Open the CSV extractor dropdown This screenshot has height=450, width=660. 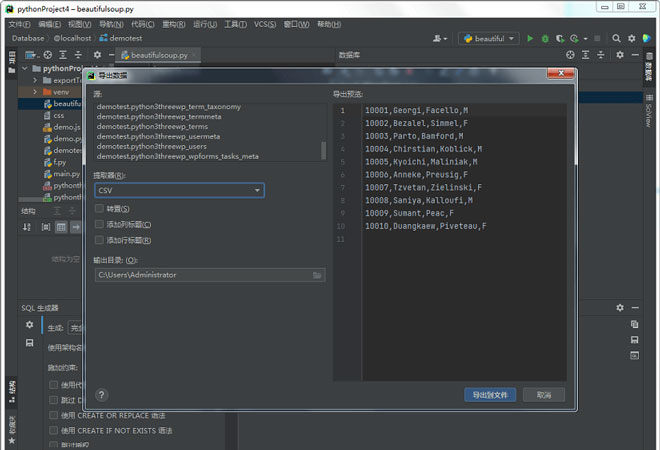(x=180, y=191)
